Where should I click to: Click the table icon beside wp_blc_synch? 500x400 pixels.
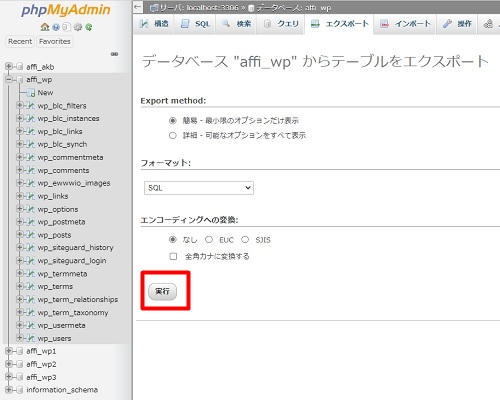coord(30,144)
